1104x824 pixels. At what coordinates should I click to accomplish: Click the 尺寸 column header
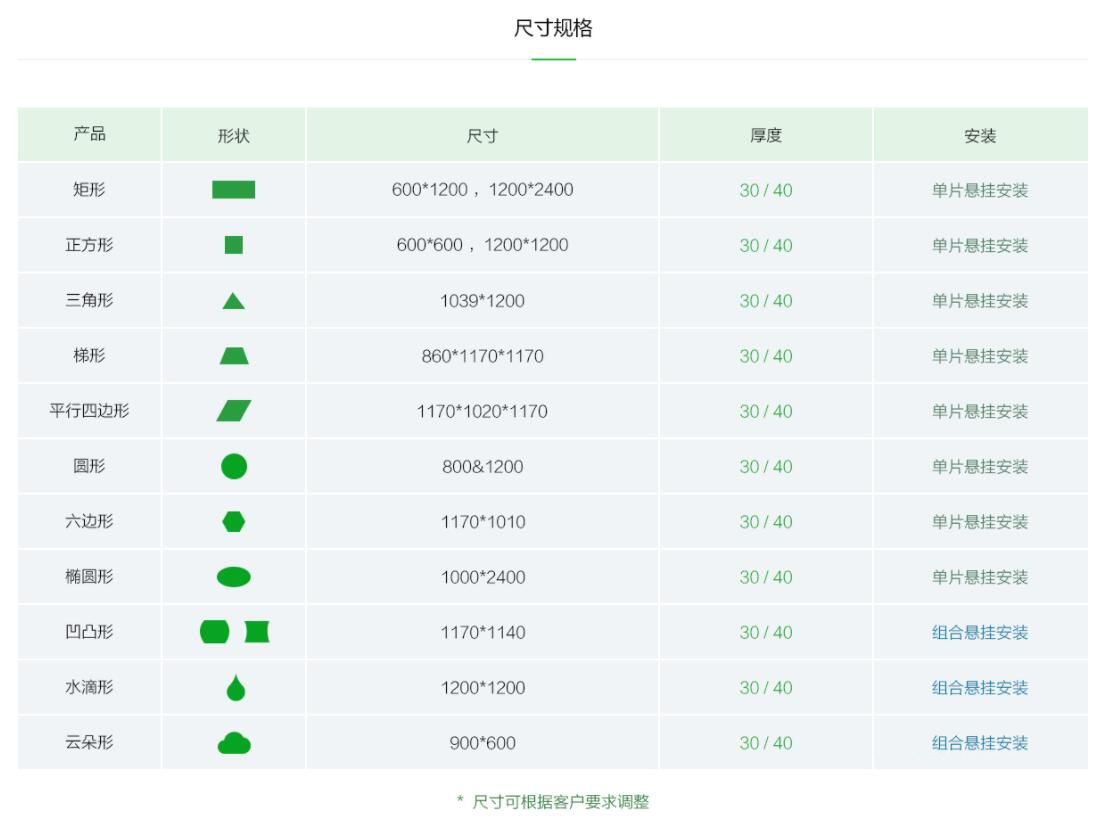tap(482, 135)
